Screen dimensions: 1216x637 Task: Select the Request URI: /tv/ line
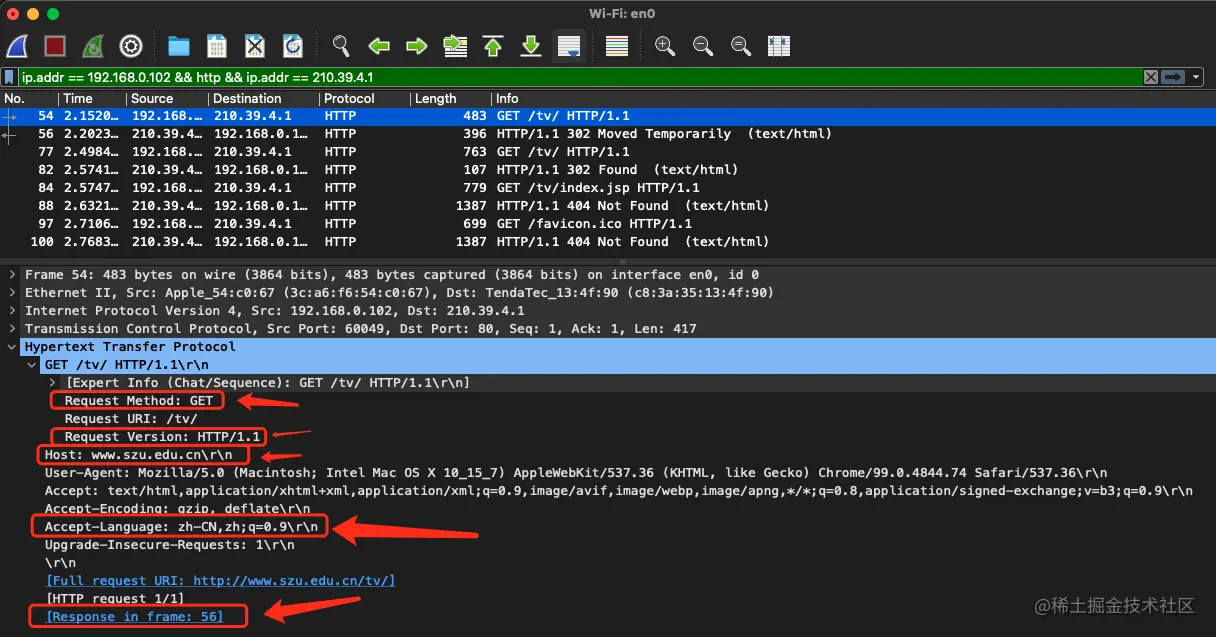coord(131,419)
